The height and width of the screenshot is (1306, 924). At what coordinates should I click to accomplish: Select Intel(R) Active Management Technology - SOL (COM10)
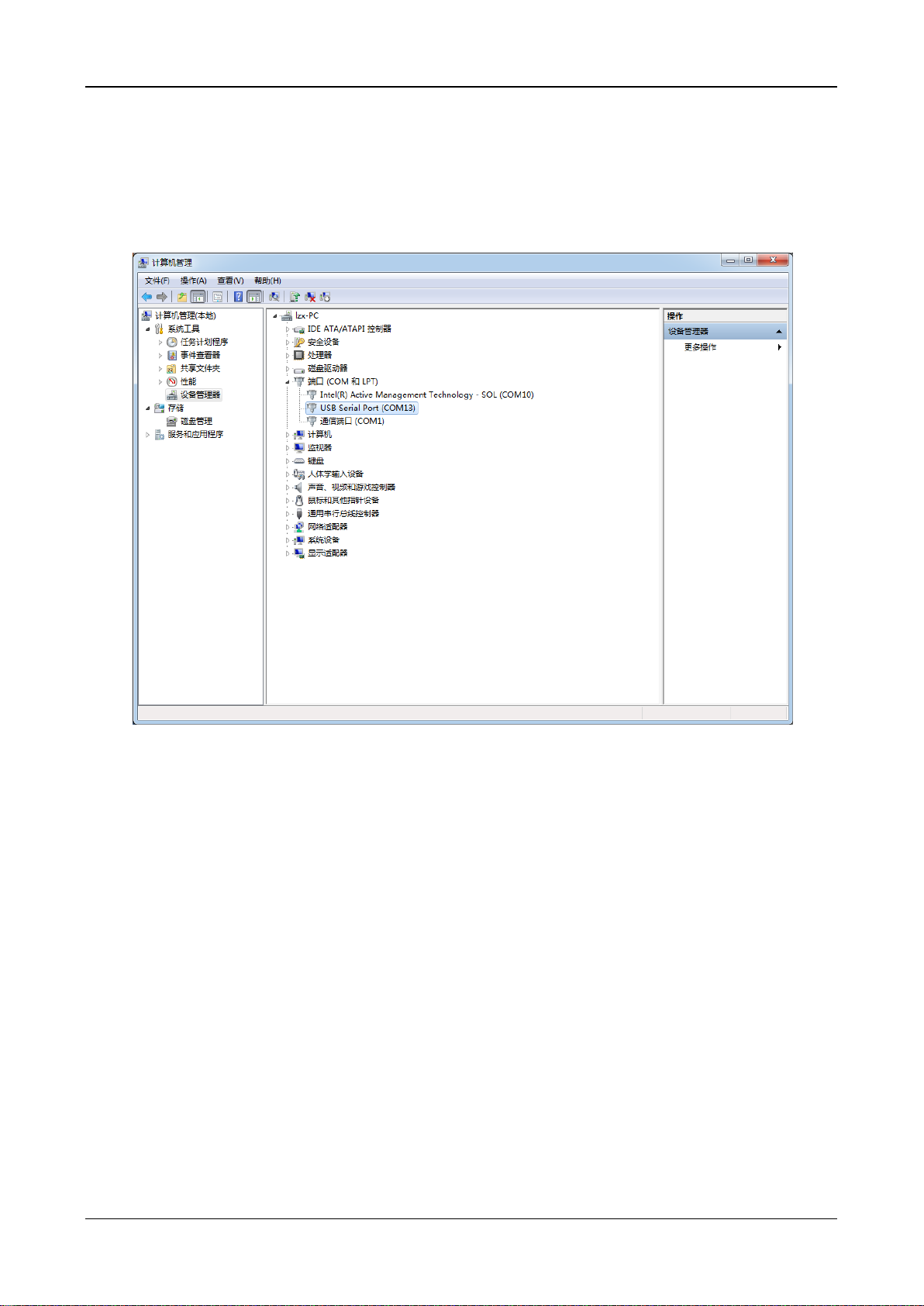(x=426, y=395)
